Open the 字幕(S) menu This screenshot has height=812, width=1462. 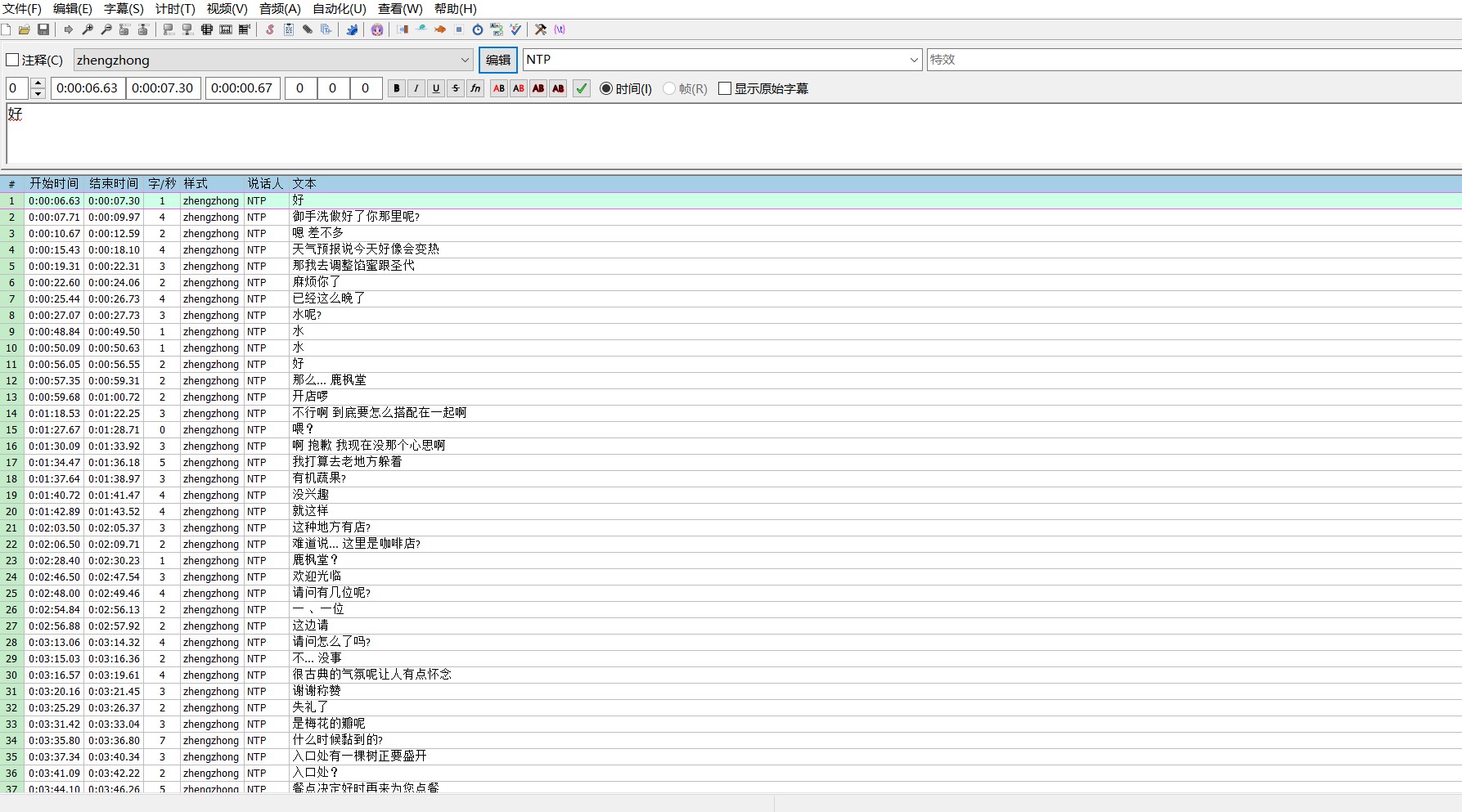124,9
